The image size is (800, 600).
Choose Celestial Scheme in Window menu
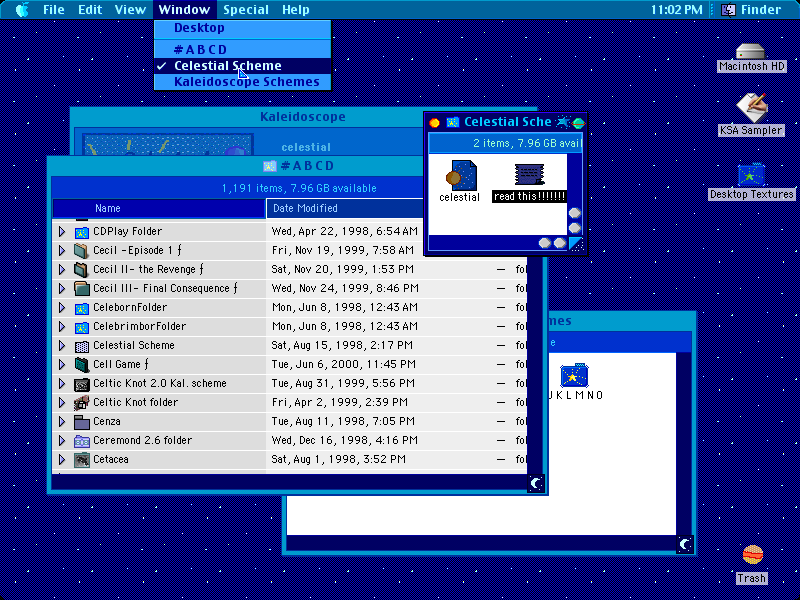point(243,66)
